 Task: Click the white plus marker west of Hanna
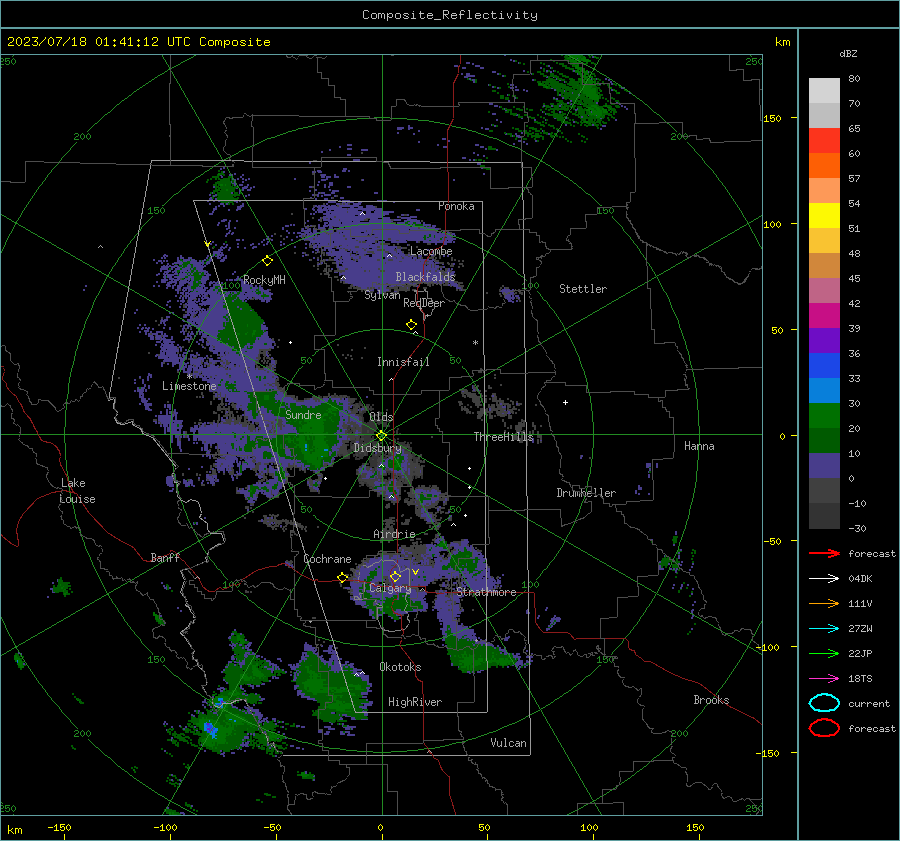tap(565, 402)
